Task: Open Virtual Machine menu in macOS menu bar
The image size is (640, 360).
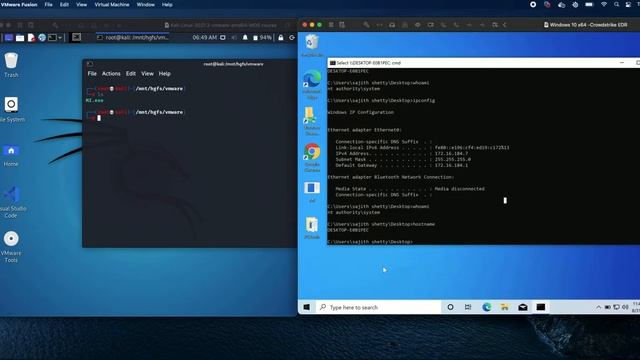Action: 112,4
